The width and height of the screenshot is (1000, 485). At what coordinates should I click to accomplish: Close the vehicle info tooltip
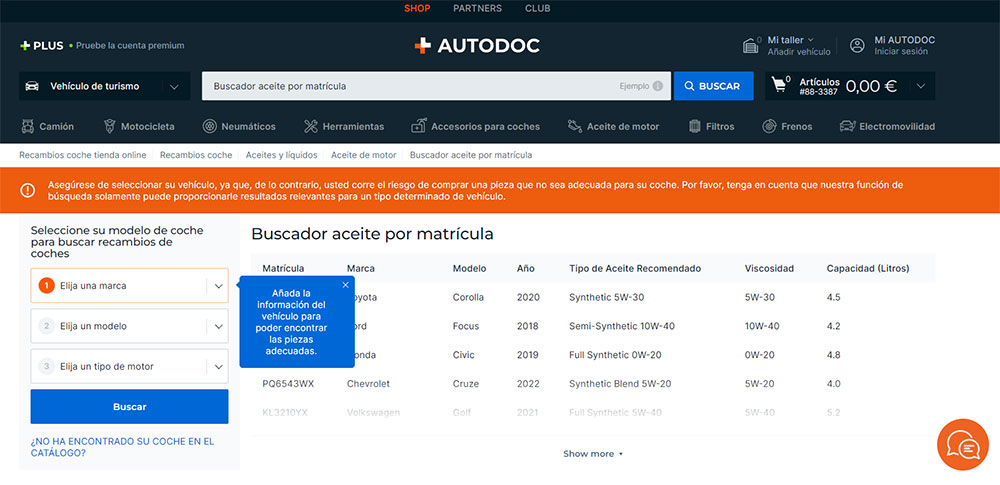[x=345, y=285]
